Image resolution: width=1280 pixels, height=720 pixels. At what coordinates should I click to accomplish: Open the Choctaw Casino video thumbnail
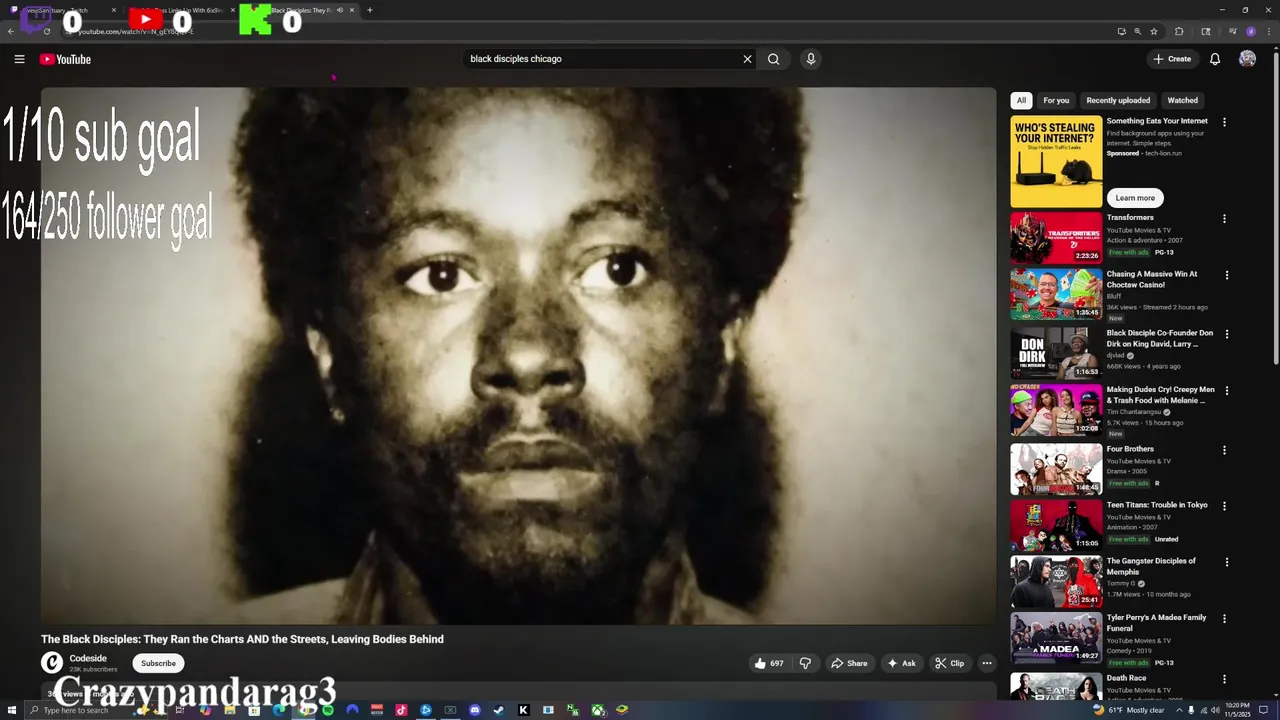[1056, 294]
